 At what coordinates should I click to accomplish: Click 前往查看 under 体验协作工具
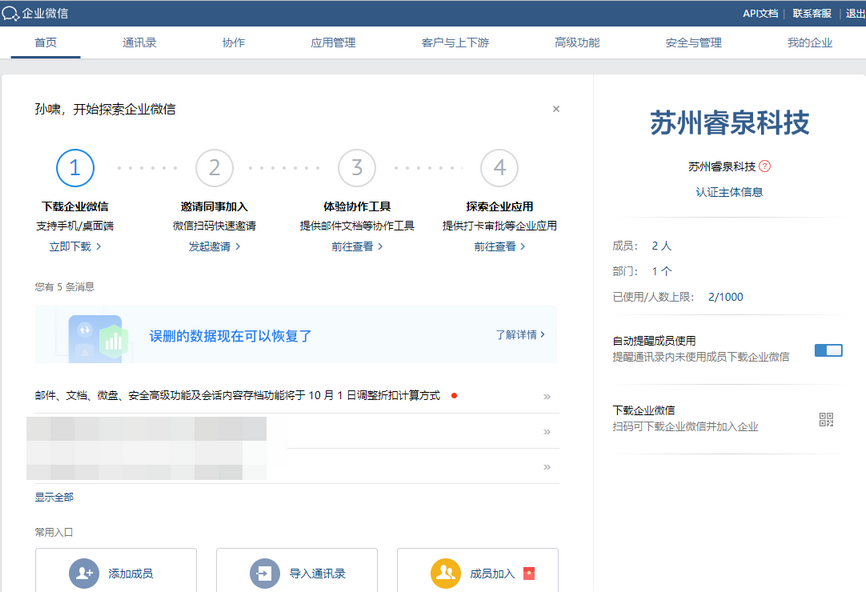tap(357, 246)
